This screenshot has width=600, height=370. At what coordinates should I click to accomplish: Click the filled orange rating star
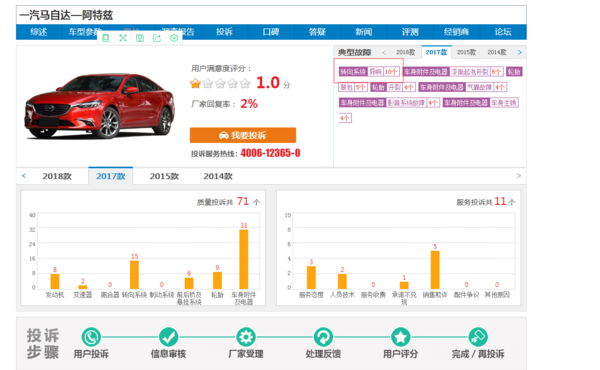[x=196, y=83]
